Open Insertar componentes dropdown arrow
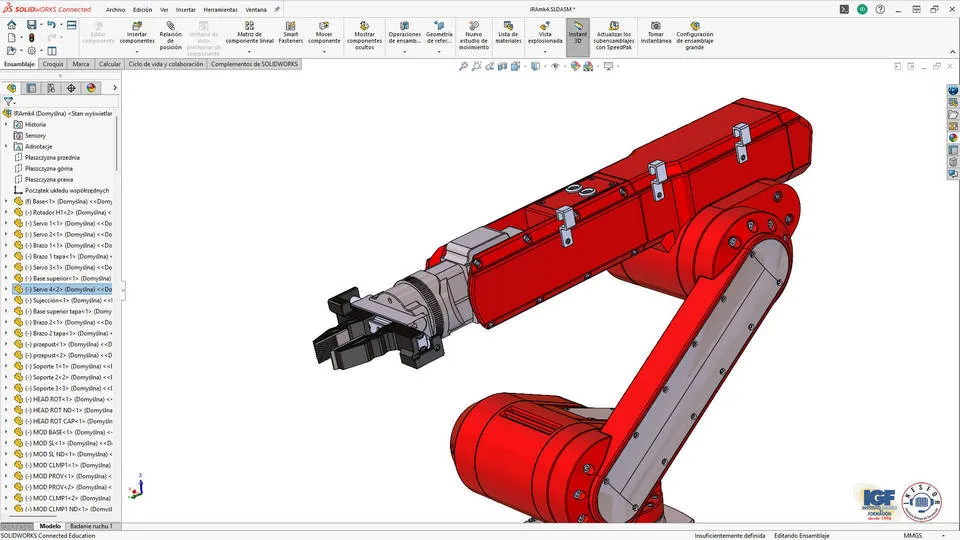 point(137,52)
